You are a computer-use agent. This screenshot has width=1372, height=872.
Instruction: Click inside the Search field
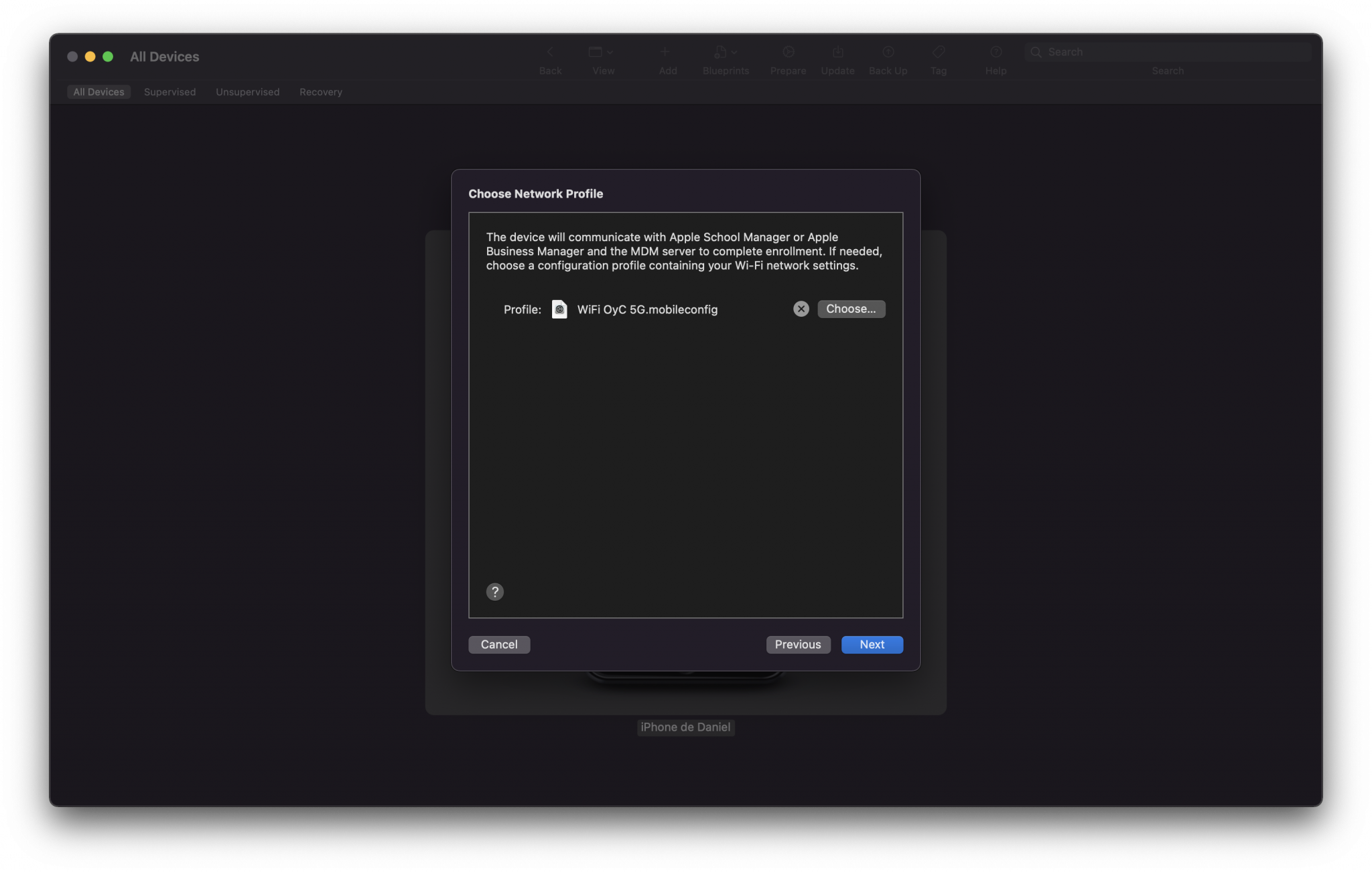click(x=1168, y=52)
